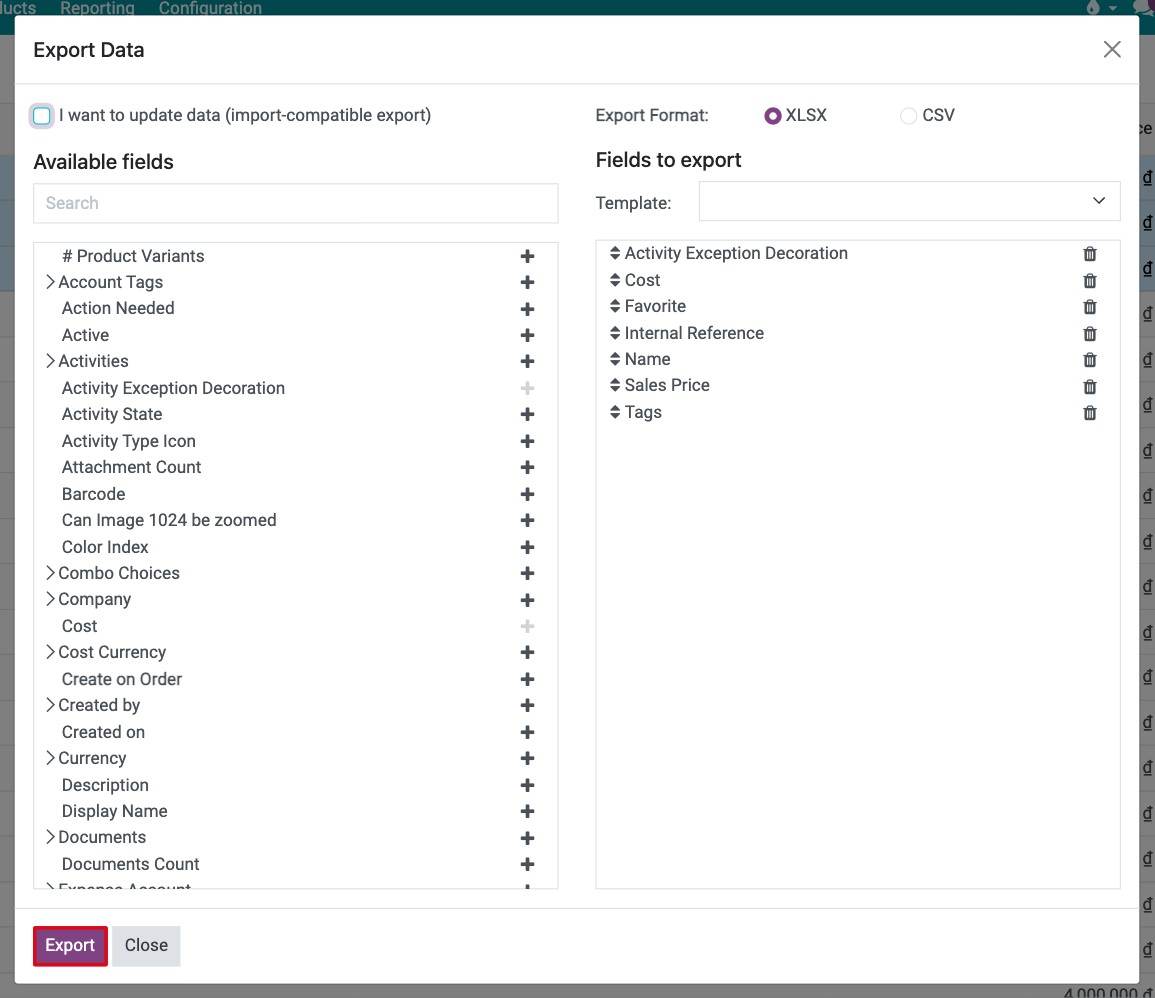Add 'Display Name' field with plus icon

click(527, 812)
